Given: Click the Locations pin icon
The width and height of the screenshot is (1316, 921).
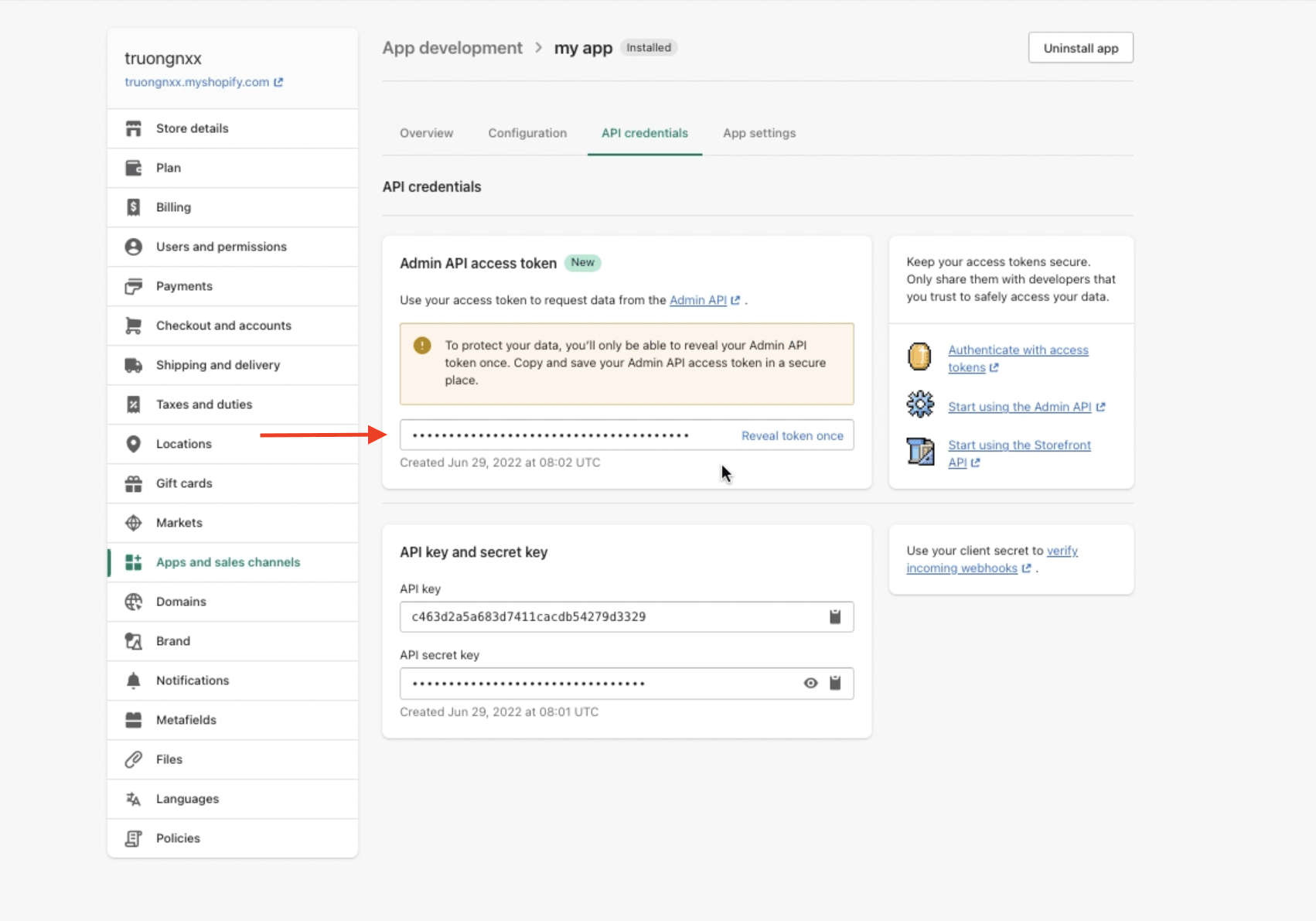Looking at the screenshot, I should pos(133,444).
